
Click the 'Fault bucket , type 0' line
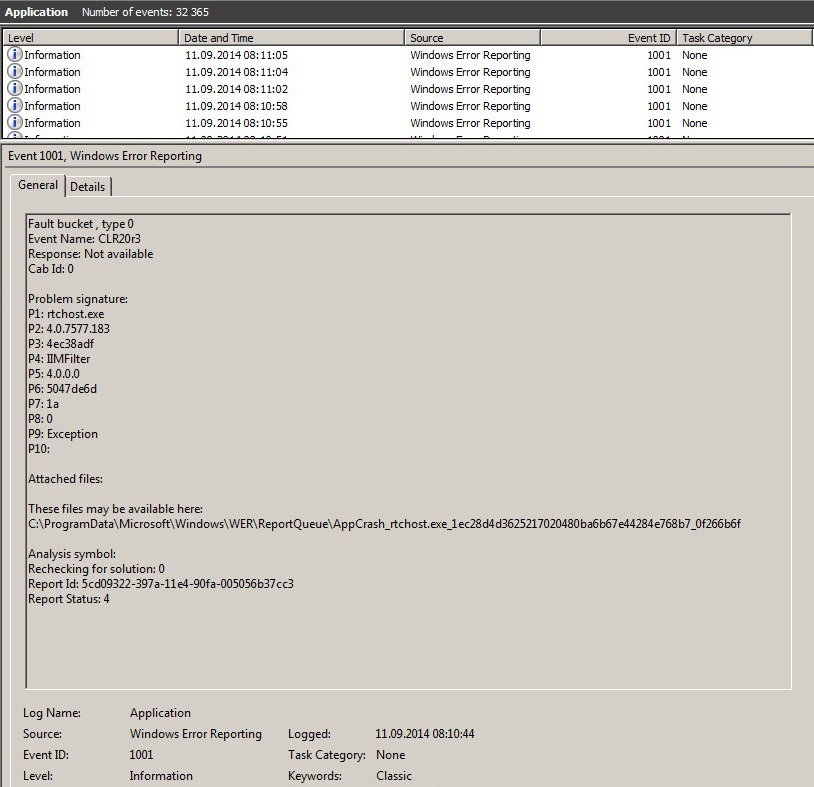[x=80, y=224]
